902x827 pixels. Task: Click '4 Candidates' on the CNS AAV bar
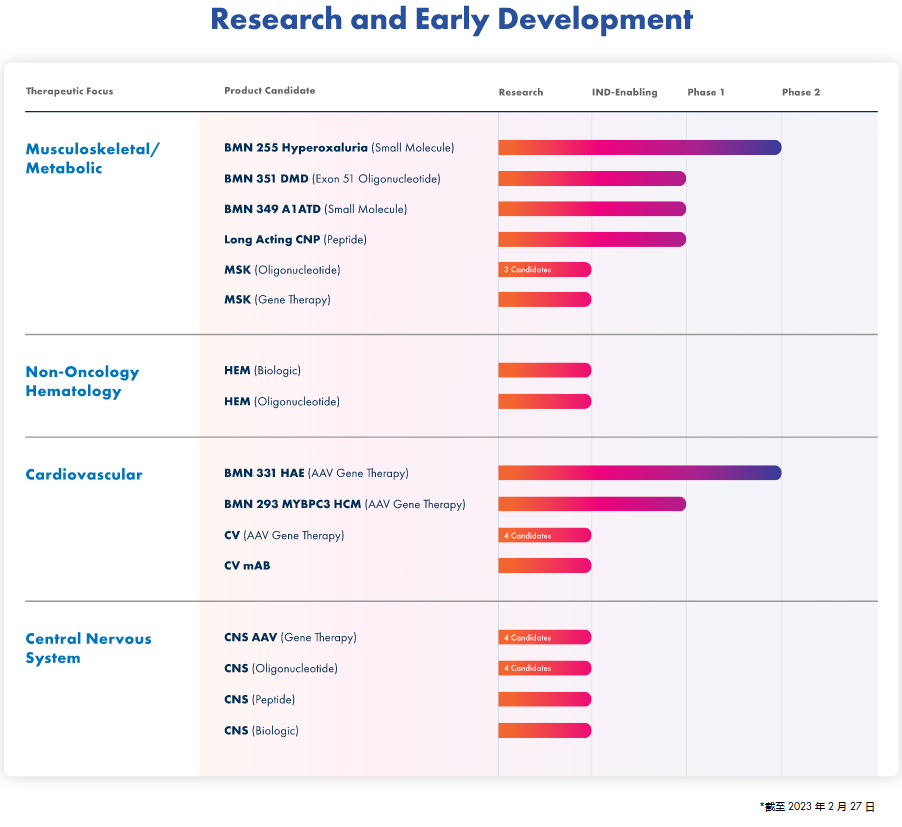(x=527, y=638)
